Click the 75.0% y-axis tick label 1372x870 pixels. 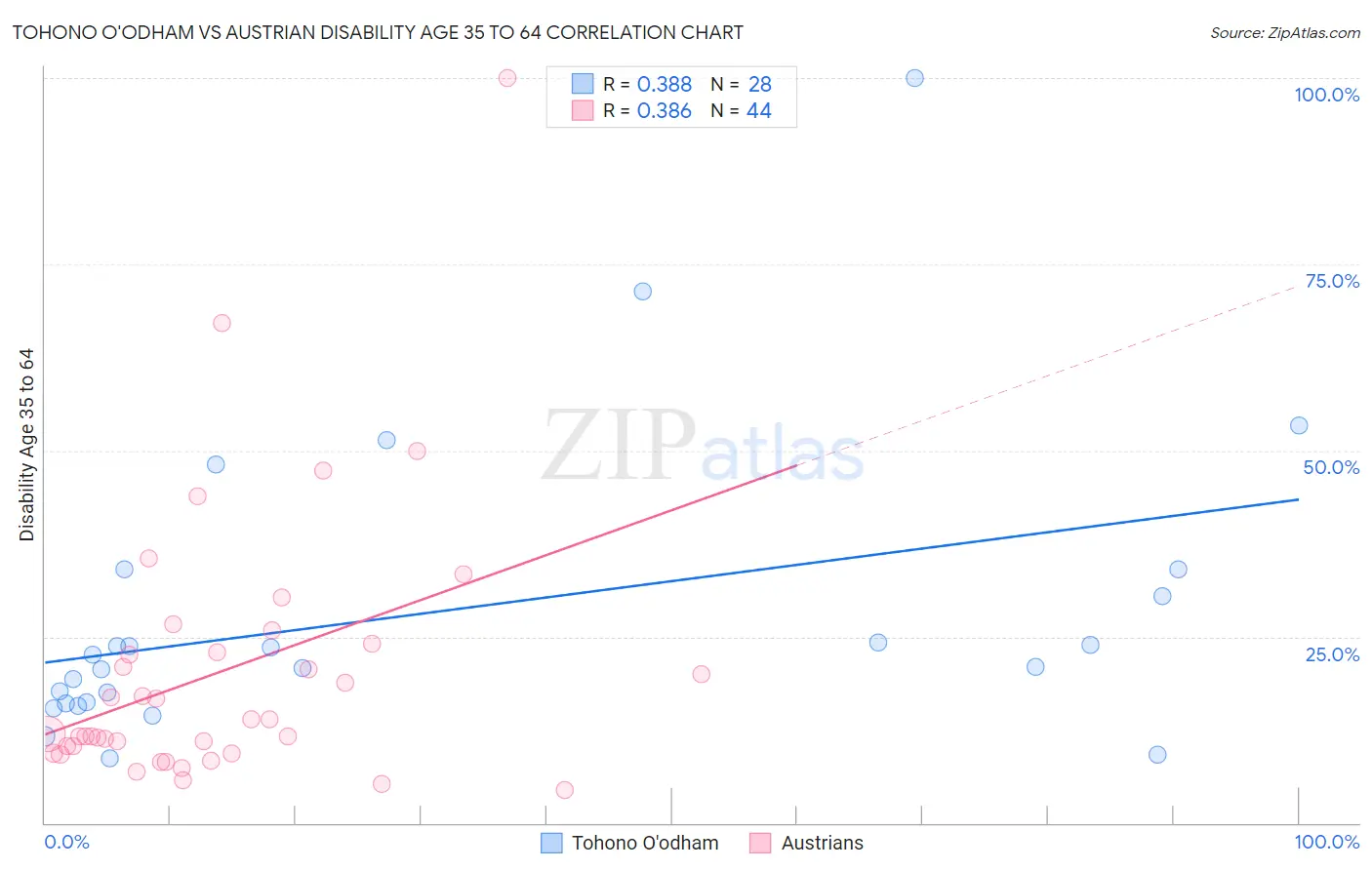(x=1332, y=281)
